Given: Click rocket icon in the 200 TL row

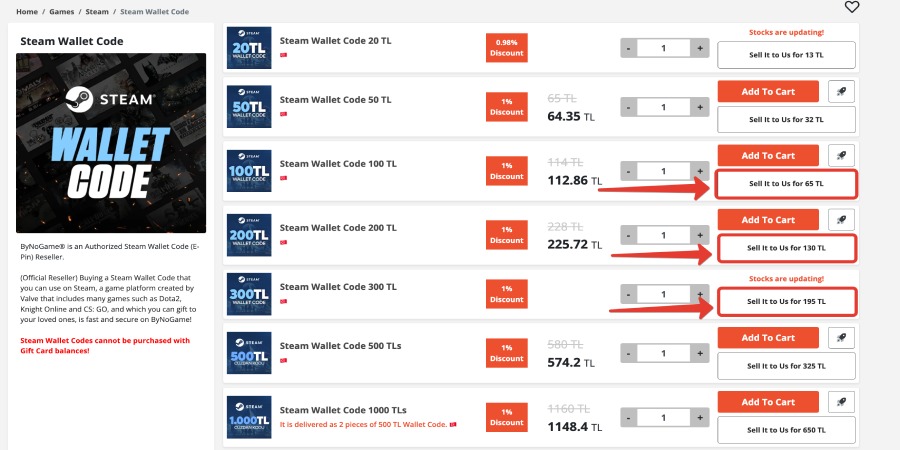Looking at the screenshot, I should point(842,219).
